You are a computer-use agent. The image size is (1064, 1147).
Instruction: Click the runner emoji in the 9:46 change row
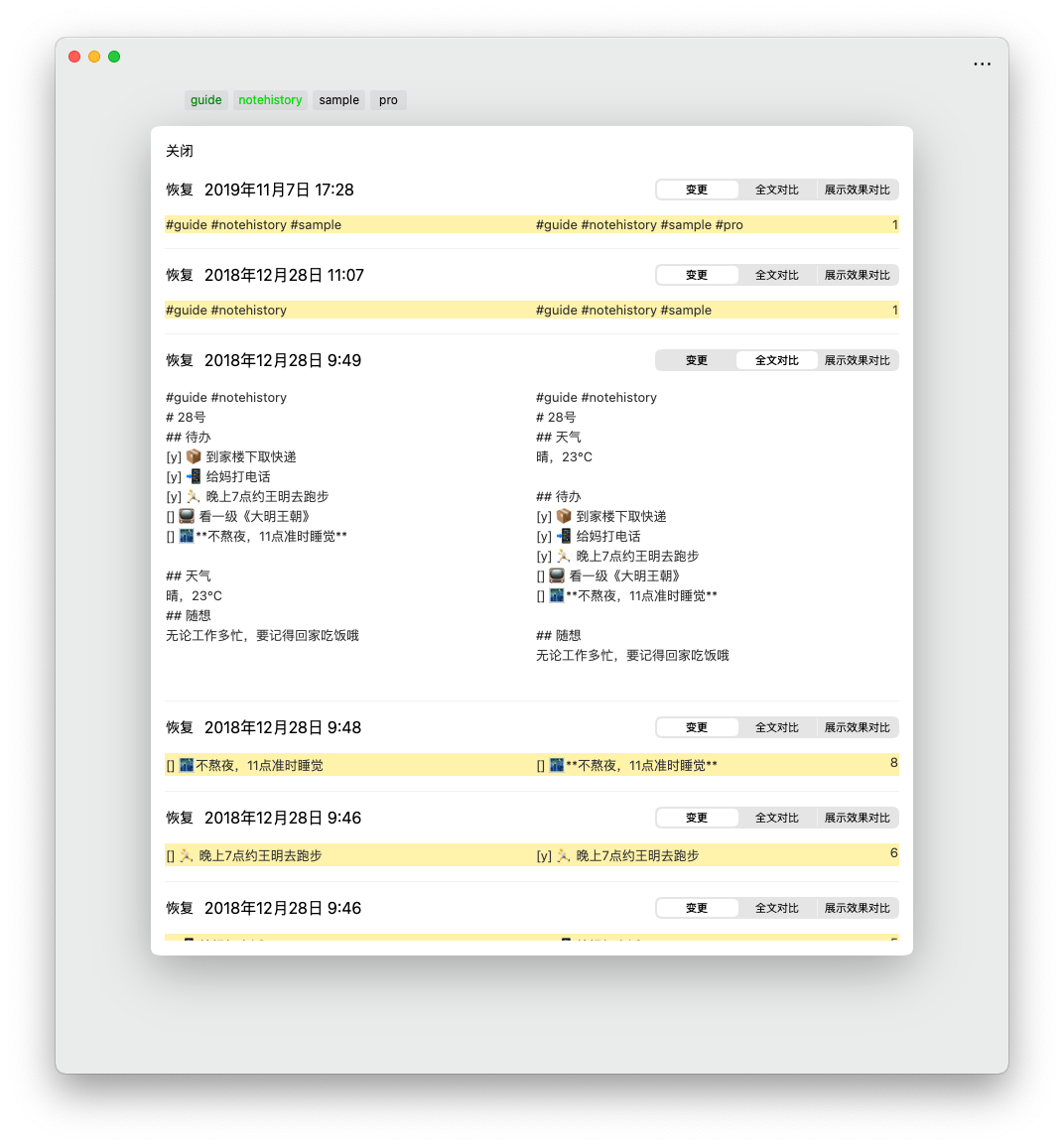click(x=187, y=855)
